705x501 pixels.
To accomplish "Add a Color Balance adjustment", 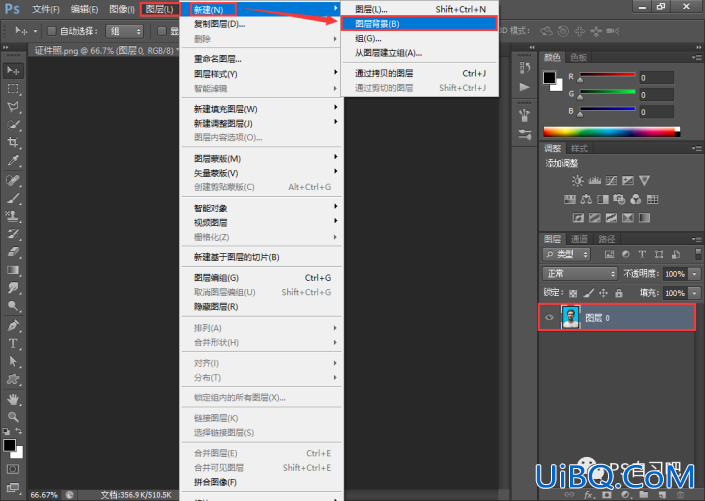I will (x=586, y=199).
